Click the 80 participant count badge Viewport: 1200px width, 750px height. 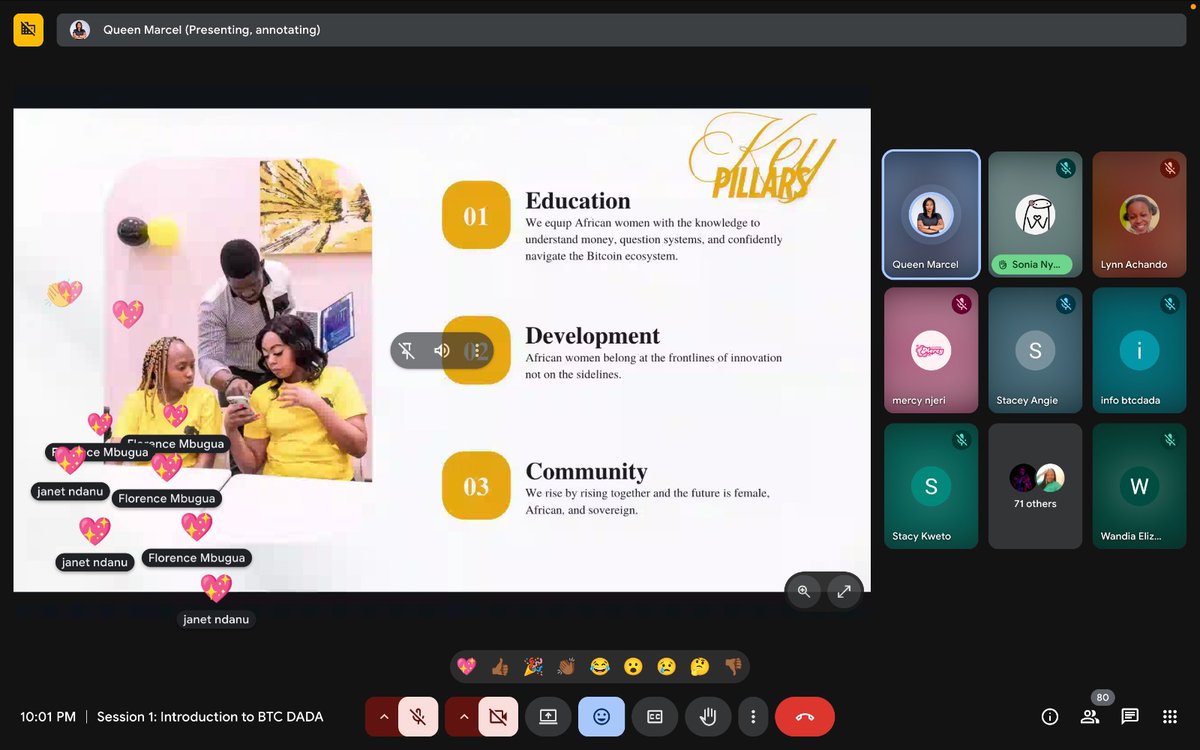[x=1103, y=697]
